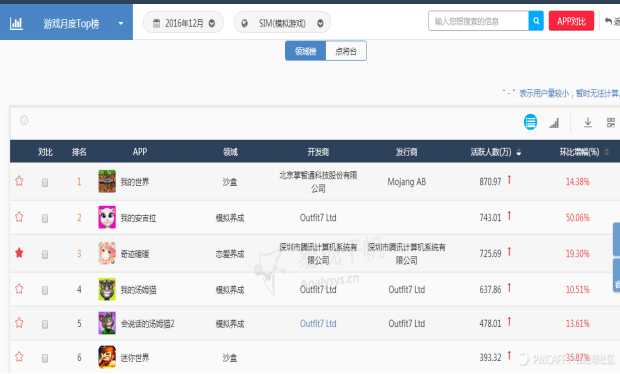The height and width of the screenshot is (374, 620).
Task: Open the 2016年12月 date picker
Action: point(183,23)
